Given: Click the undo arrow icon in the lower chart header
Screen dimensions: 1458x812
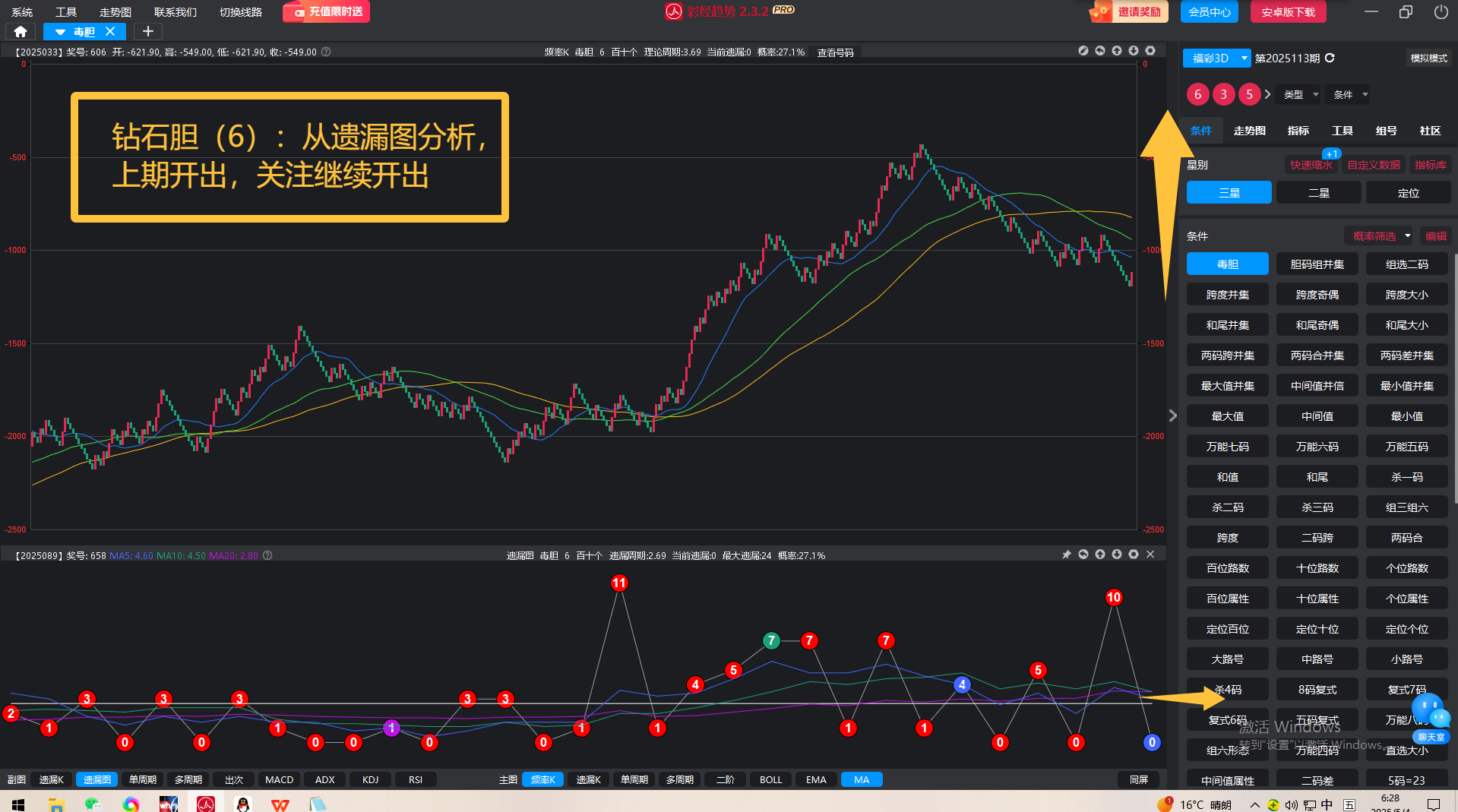Looking at the screenshot, I should [x=1083, y=554].
